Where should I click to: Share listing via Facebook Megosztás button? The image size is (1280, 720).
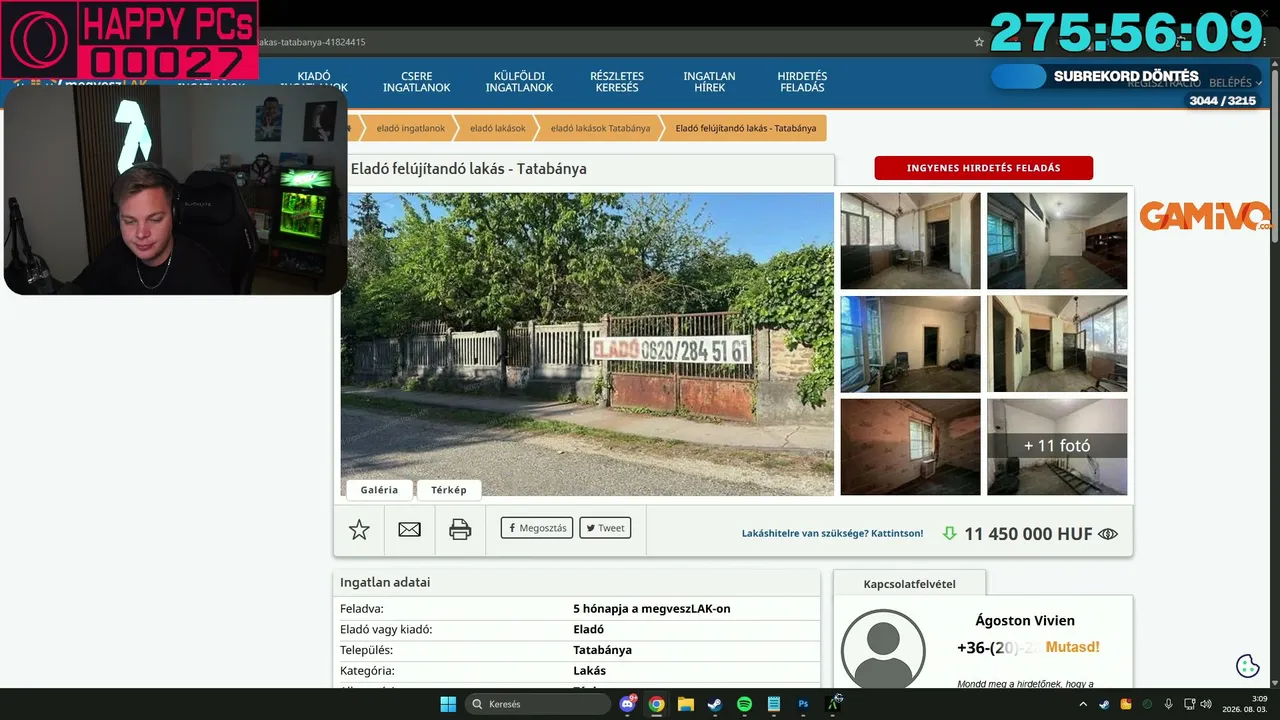click(537, 528)
